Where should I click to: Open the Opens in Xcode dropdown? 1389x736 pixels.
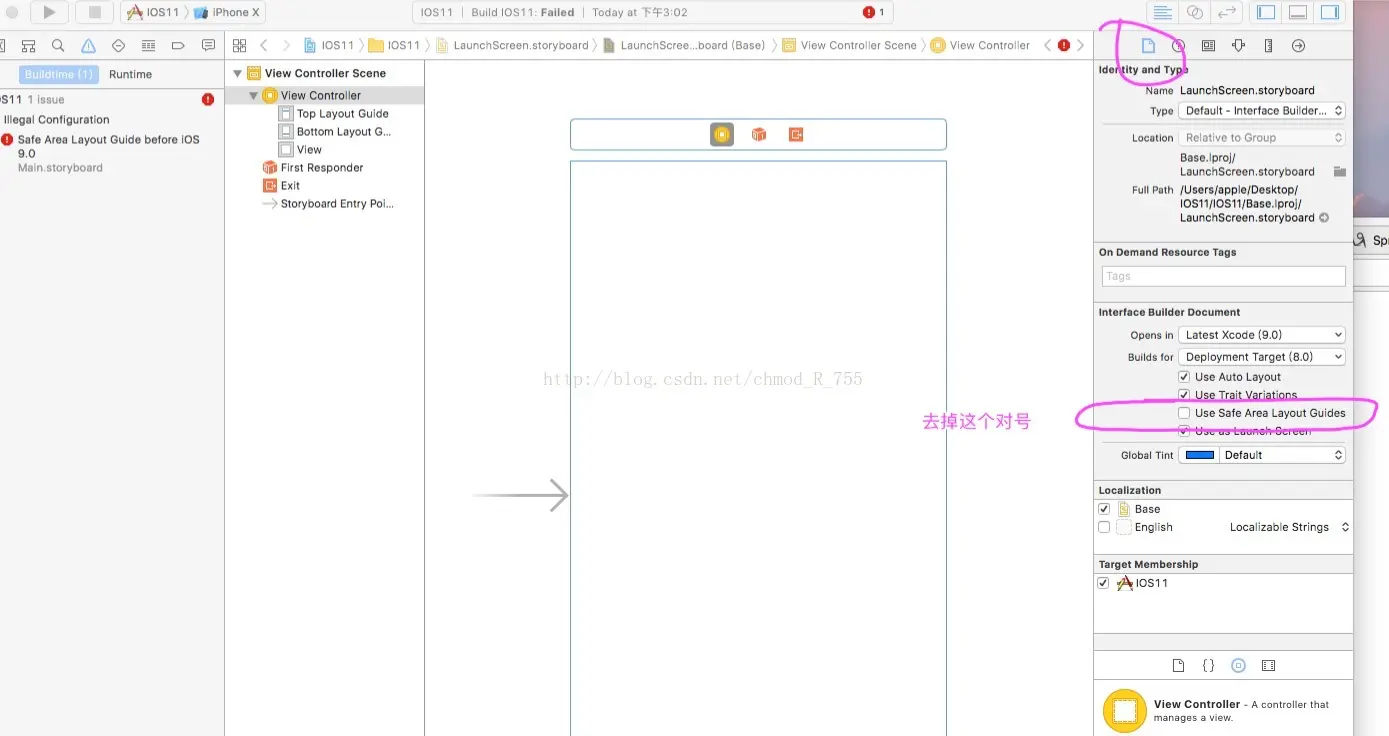(1262, 335)
